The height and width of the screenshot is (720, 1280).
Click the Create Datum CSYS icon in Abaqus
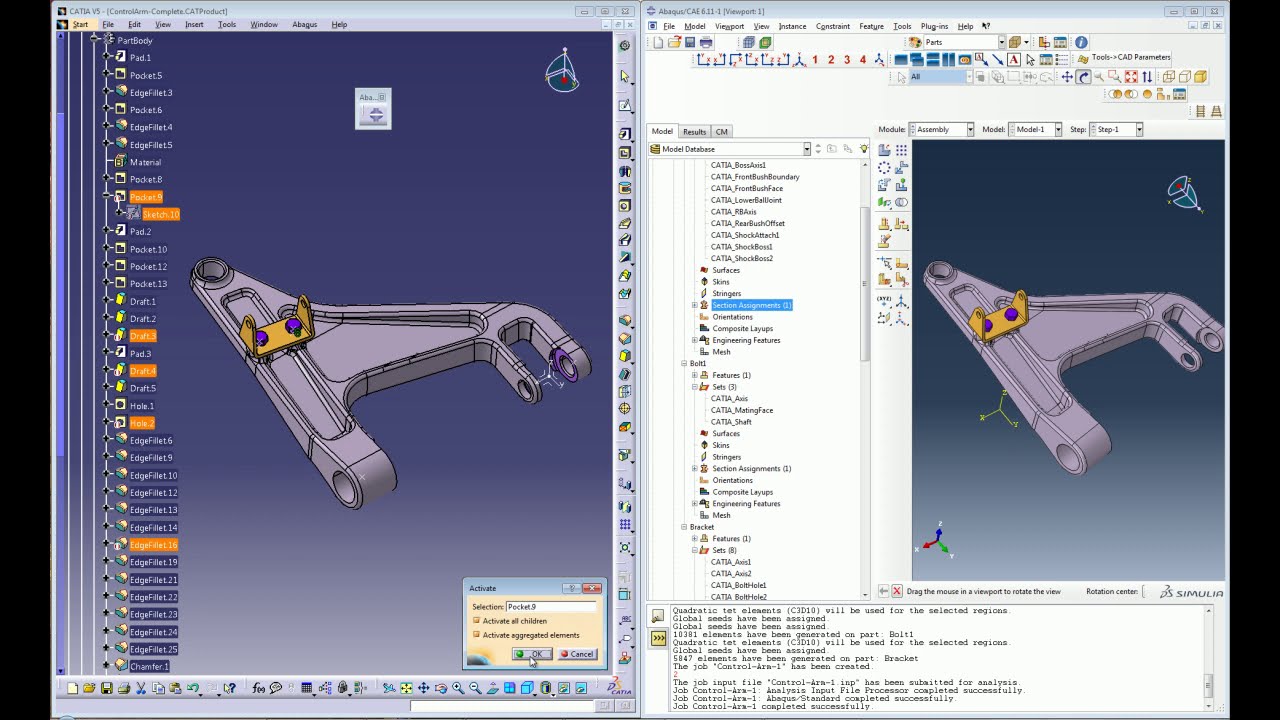pos(901,300)
